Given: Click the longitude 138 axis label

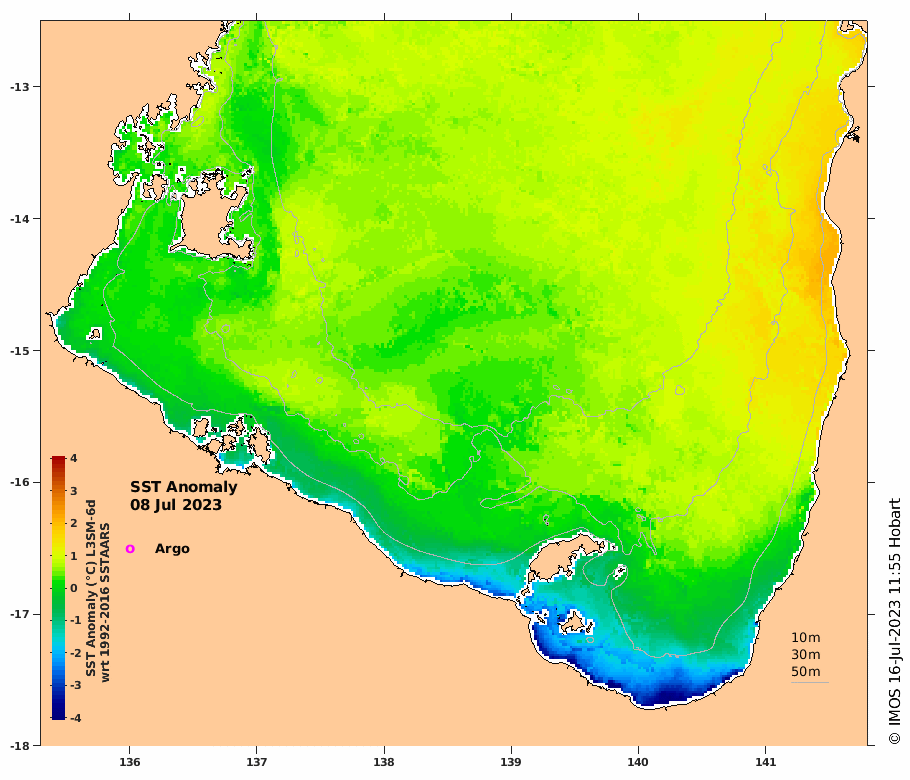Looking at the screenshot, I should click(384, 762).
